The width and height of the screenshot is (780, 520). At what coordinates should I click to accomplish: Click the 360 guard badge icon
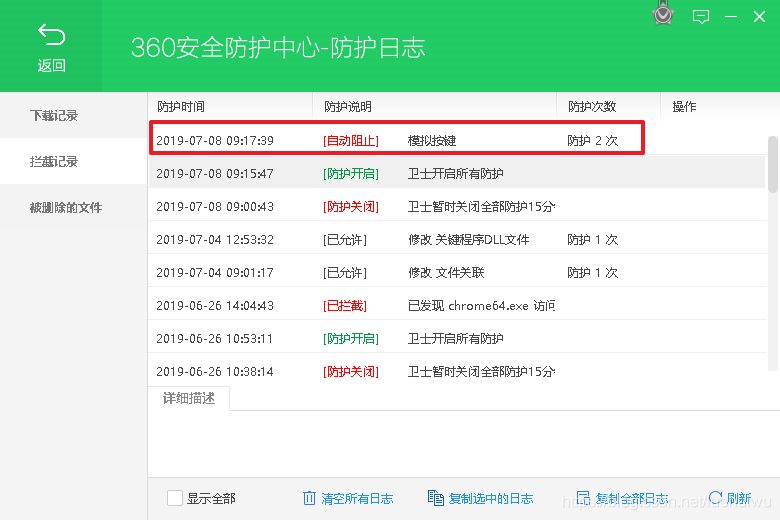663,13
